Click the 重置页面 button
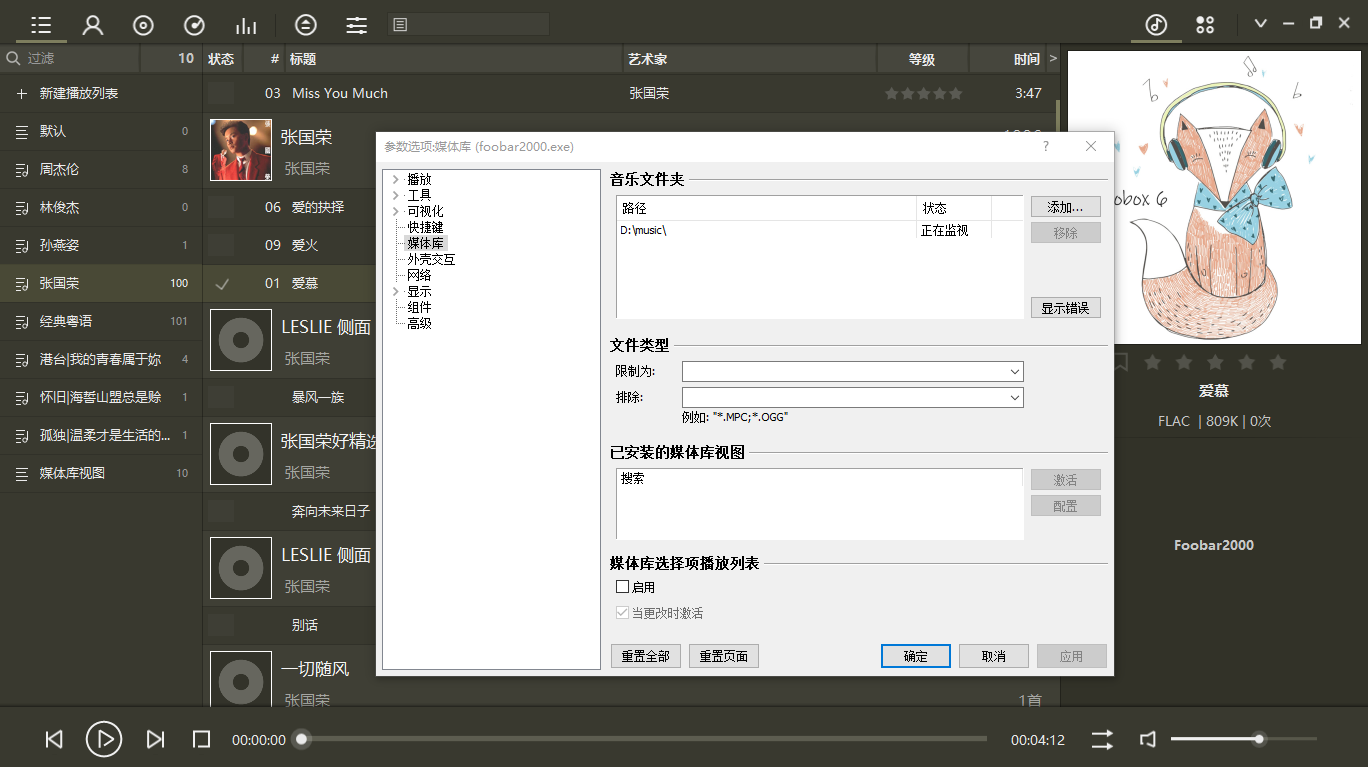The image size is (1368, 767). click(x=724, y=656)
